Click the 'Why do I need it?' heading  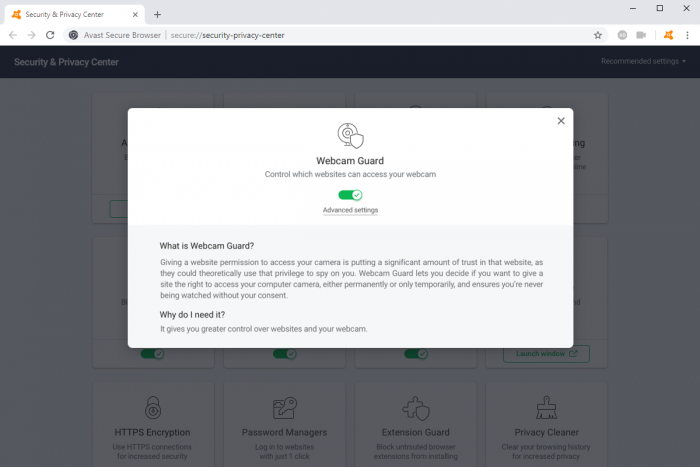tap(192, 315)
